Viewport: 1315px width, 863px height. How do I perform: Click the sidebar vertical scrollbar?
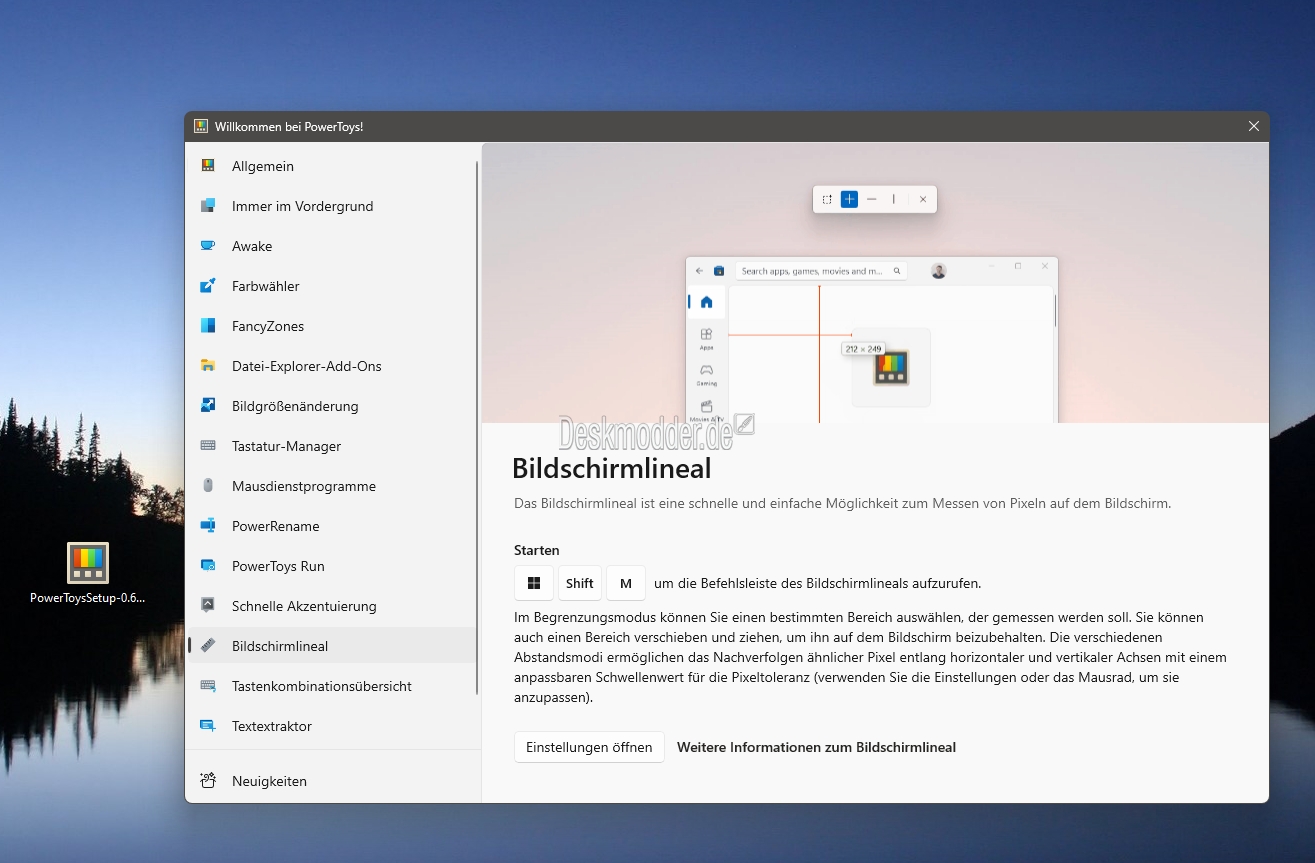point(478,428)
